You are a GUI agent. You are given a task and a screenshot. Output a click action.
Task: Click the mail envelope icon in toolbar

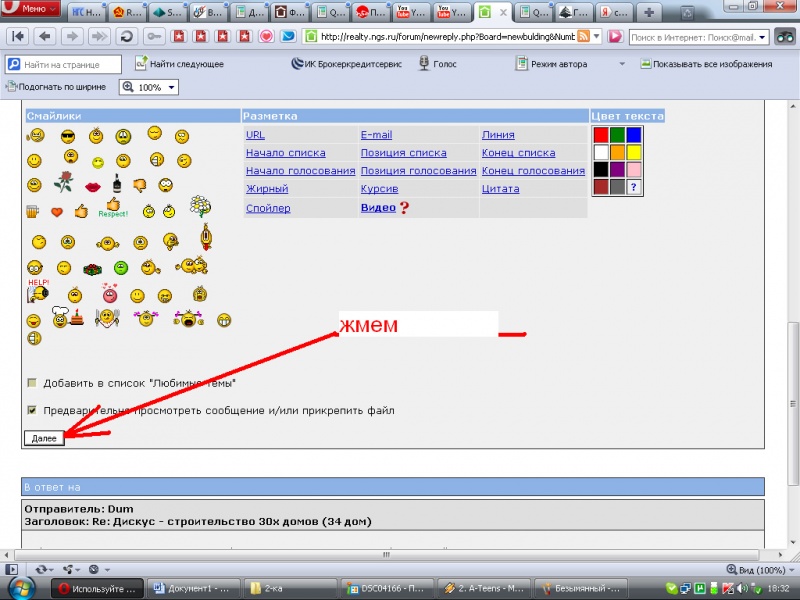coord(288,36)
